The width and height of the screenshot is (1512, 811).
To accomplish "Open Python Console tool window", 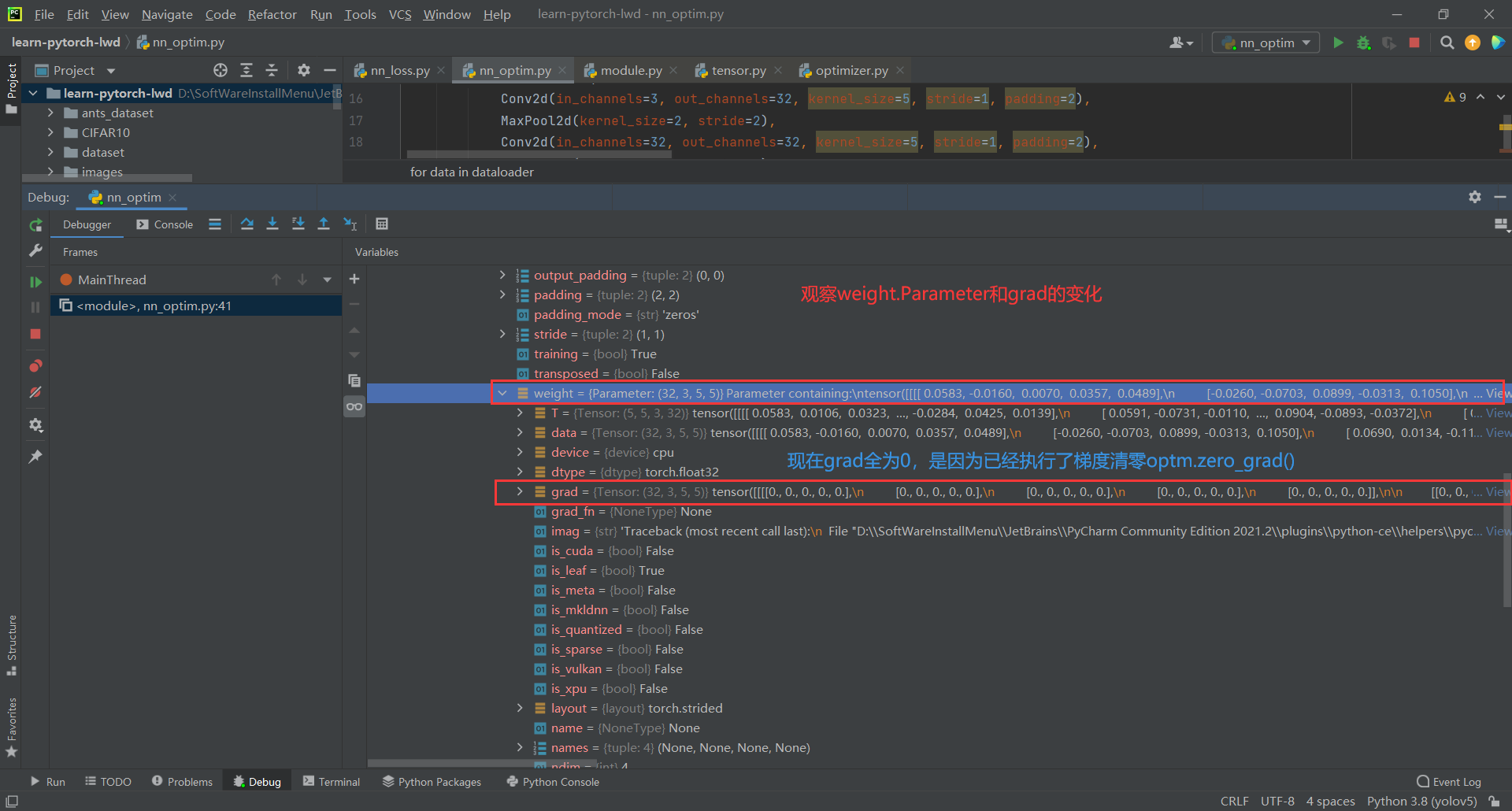I will [x=553, y=781].
